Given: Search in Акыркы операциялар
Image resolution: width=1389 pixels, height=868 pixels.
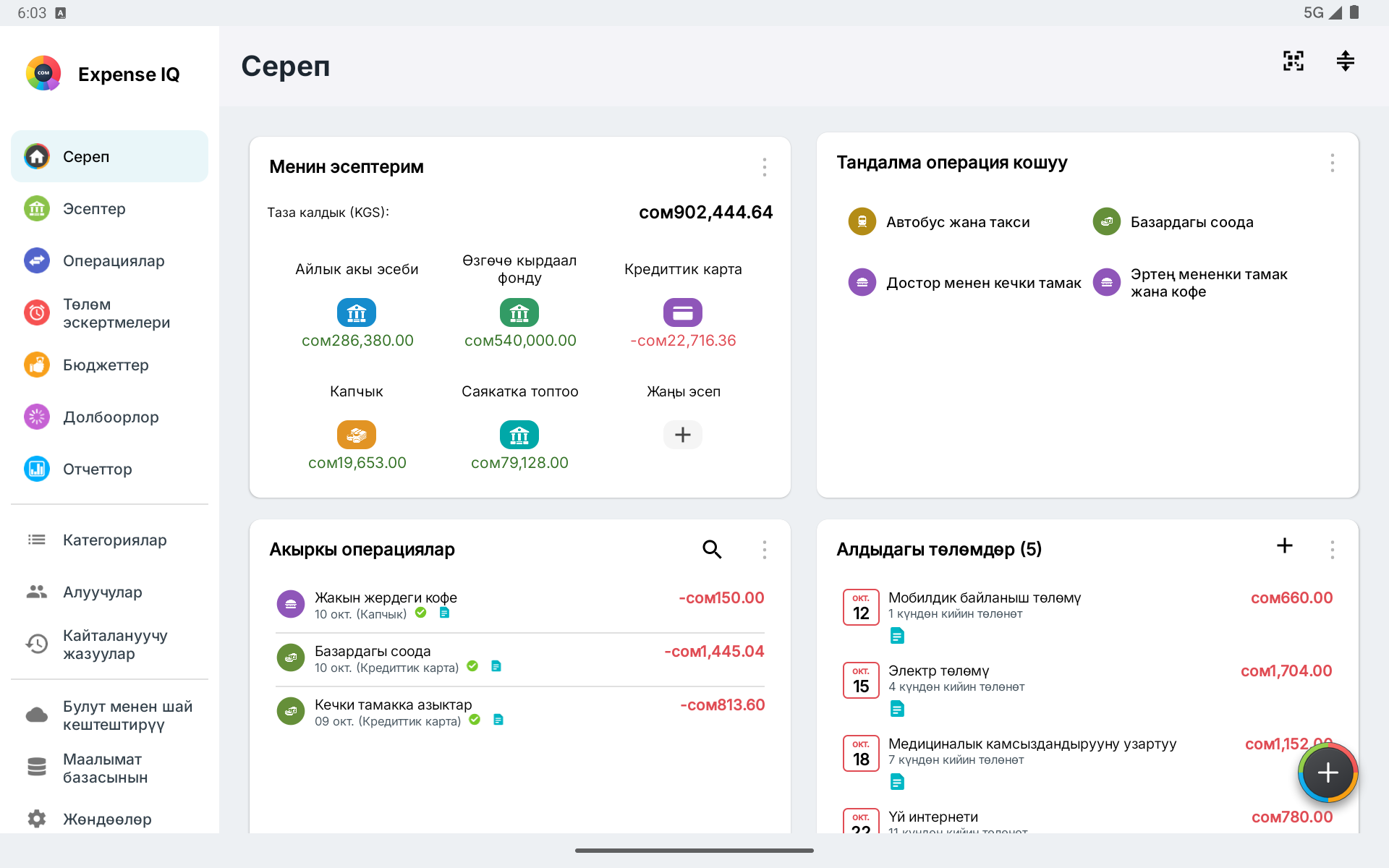Looking at the screenshot, I should click(712, 549).
